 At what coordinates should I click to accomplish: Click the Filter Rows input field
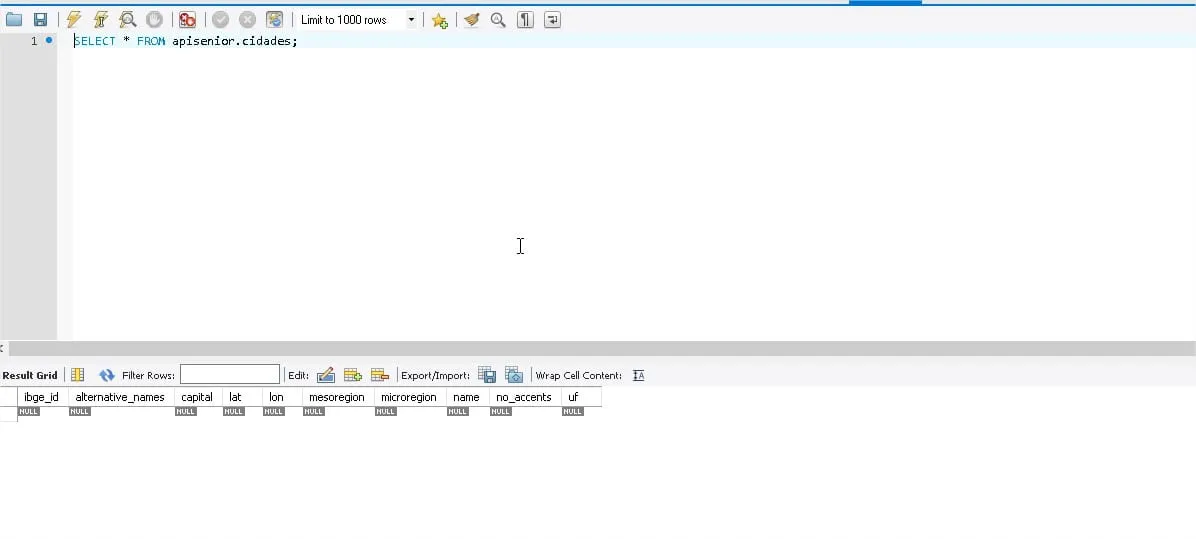point(230,374)
